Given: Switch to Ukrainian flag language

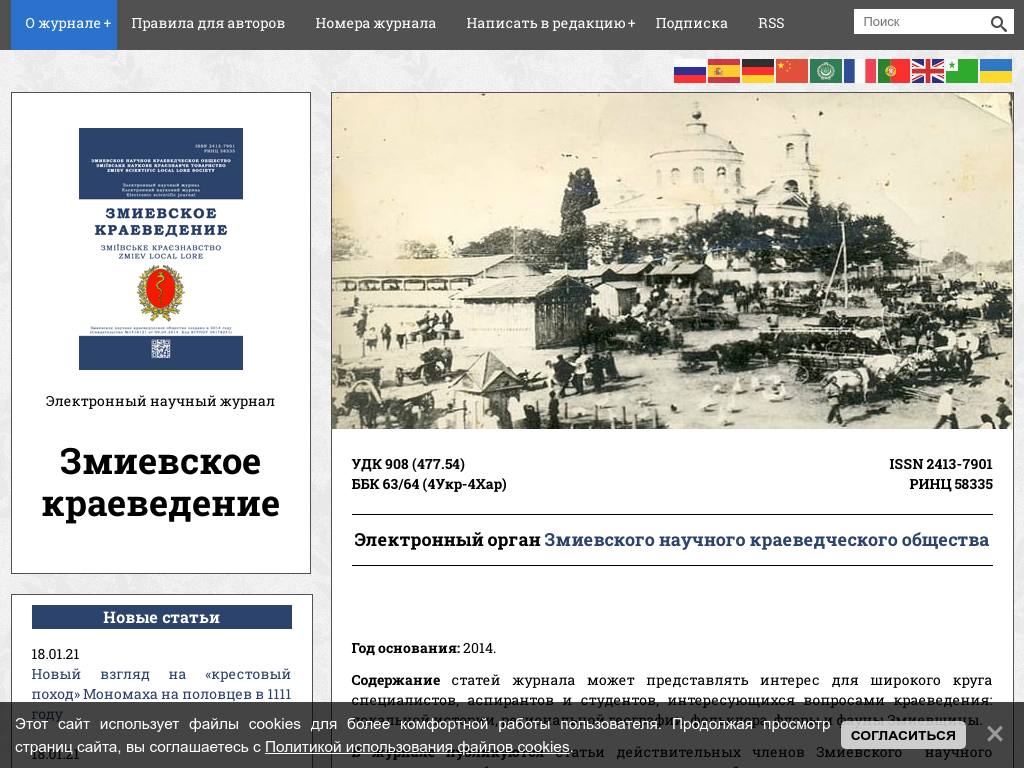Looking at the screenshot, I should tap(995, 71).
